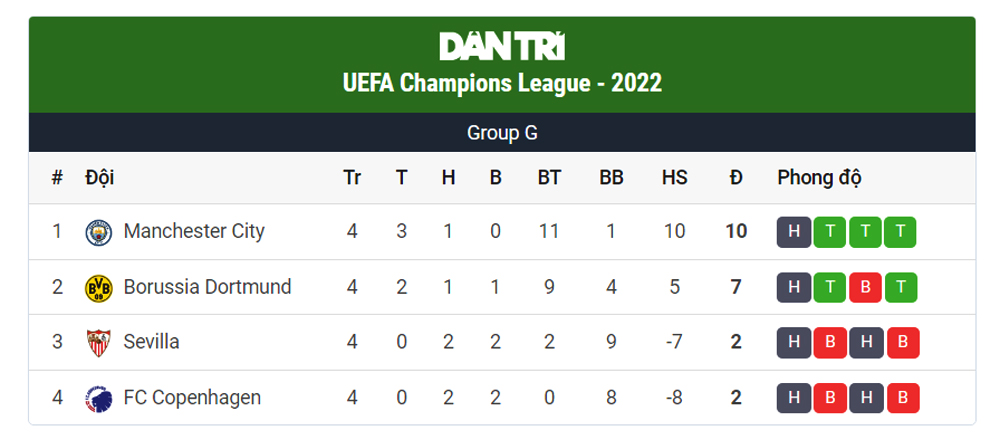Open the FC Copenhagen team name link

point(192,398)
